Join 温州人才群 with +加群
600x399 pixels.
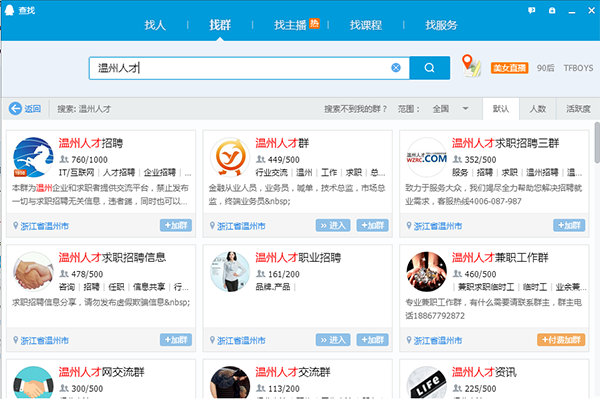click(372, 225)
